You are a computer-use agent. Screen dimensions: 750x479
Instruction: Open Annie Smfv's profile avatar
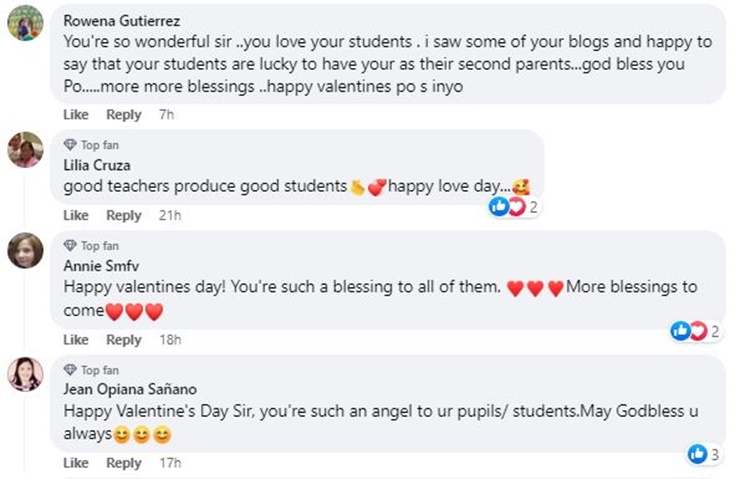[x=25, y=250]
